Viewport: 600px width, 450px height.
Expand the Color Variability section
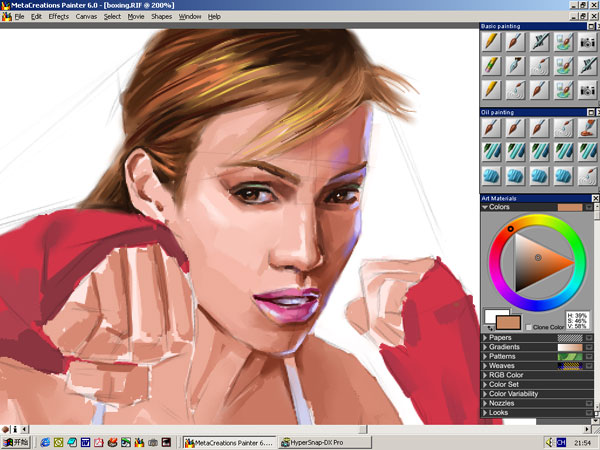point(485,393)
